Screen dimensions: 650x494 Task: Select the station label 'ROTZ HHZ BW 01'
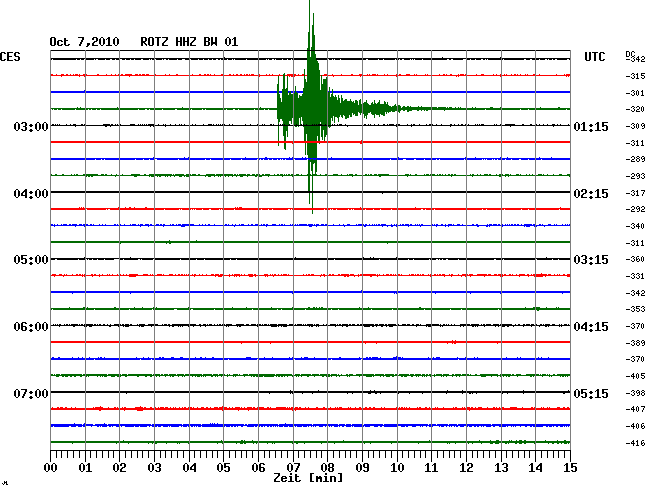[189, 42]
